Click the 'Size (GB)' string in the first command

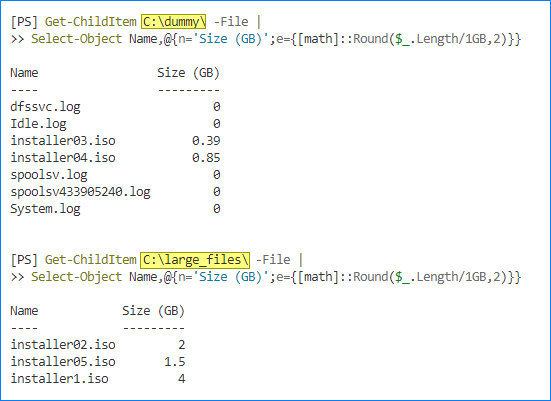(231, 39)
